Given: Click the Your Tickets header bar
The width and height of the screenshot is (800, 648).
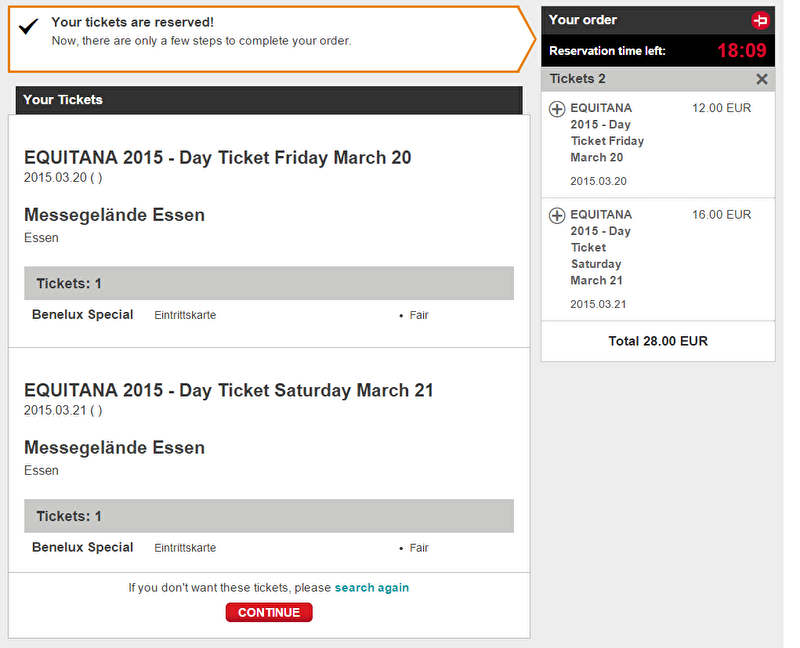Looking at the screenshot, I should coord(269,100).
